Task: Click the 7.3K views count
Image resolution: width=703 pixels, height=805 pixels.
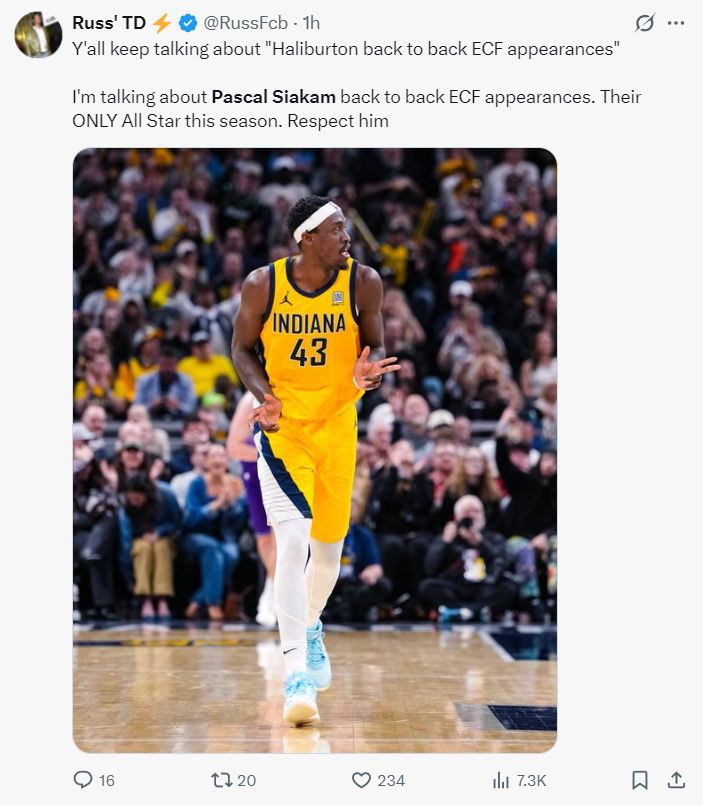Action: pyautogui.click(x=531, y=781)
